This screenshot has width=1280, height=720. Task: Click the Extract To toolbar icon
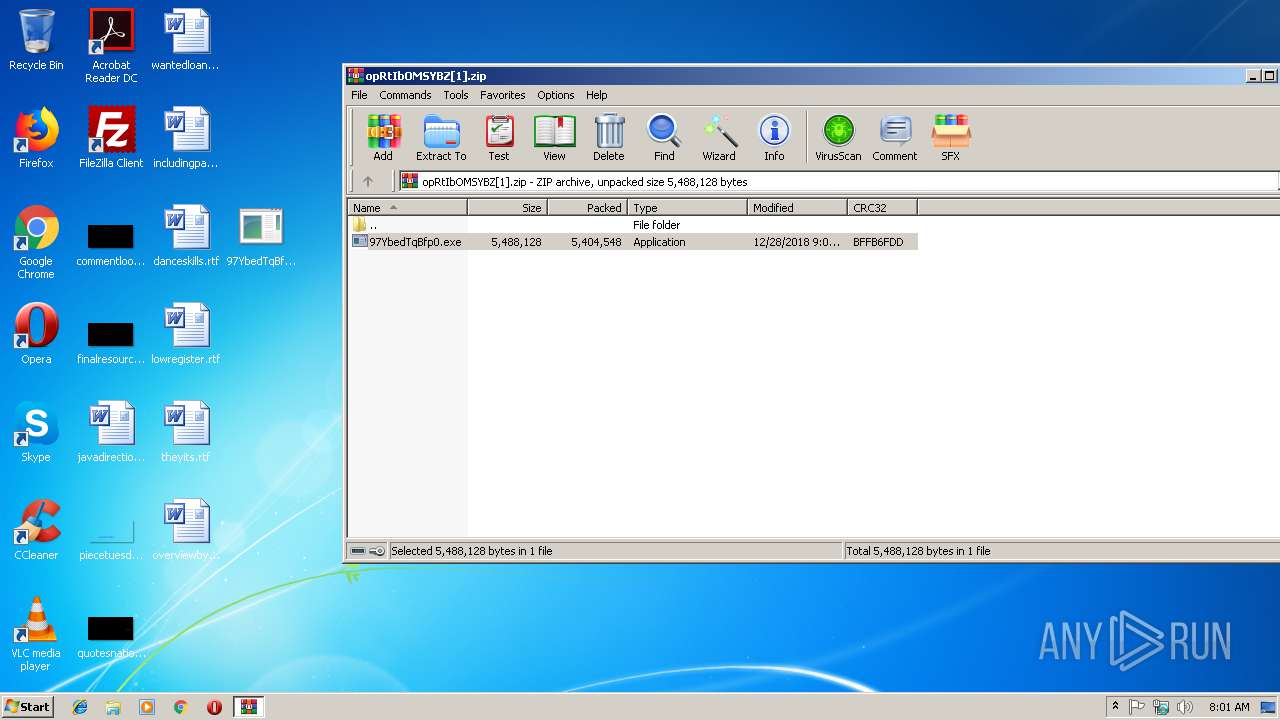coord(441,138)
